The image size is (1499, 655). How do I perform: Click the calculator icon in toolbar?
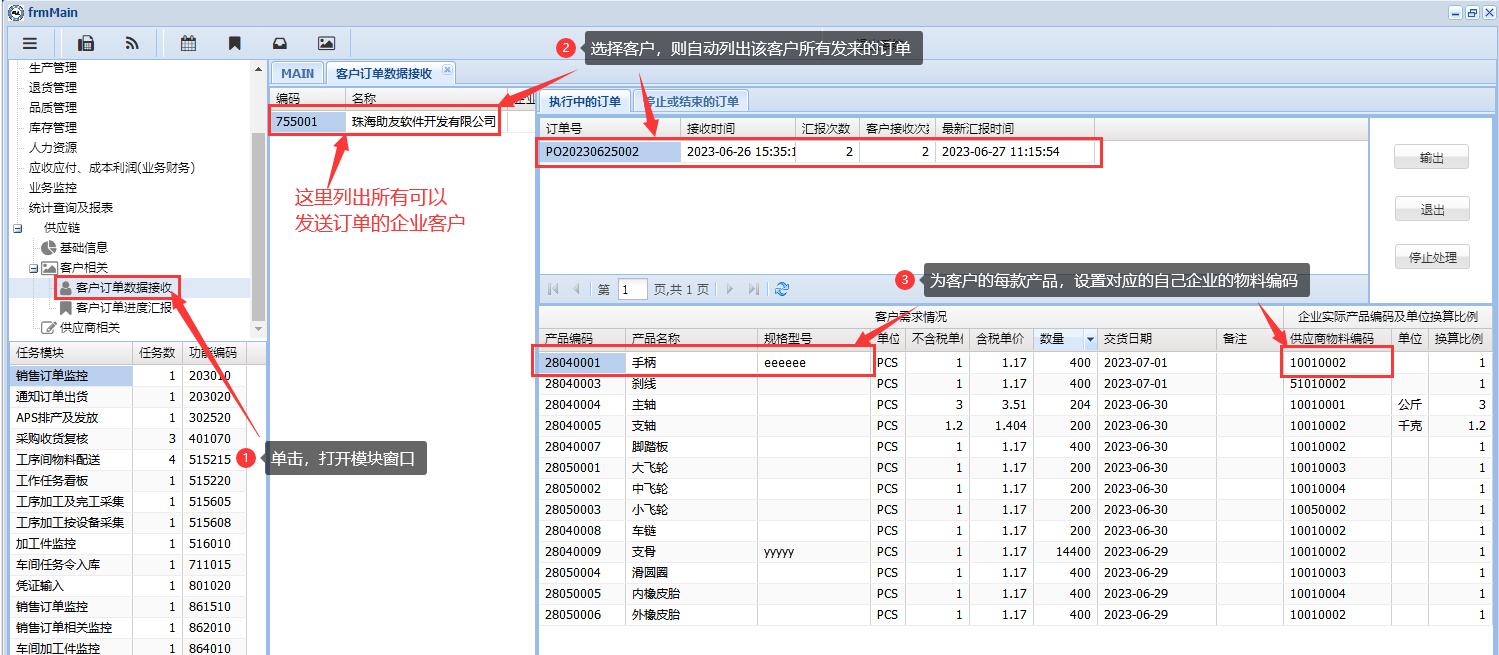[x=86, y=43]
